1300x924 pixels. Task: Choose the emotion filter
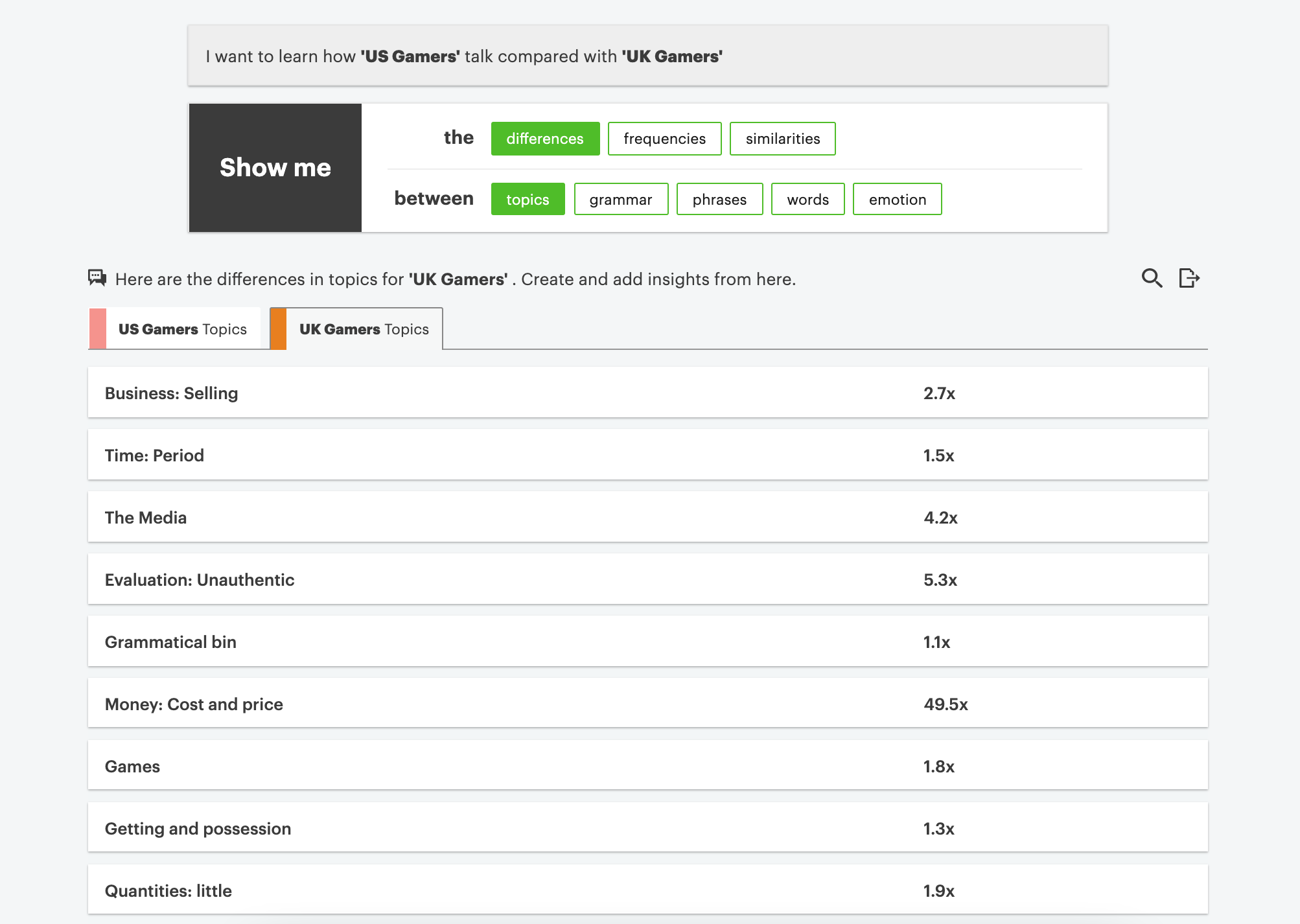tap(897, 199)
